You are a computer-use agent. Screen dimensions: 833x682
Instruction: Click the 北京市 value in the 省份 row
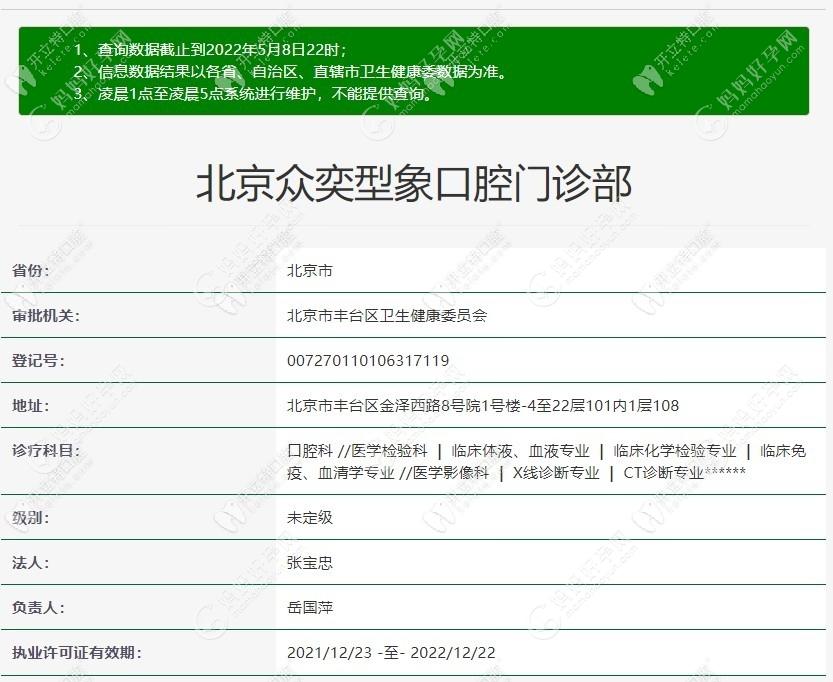coord(309,271)
